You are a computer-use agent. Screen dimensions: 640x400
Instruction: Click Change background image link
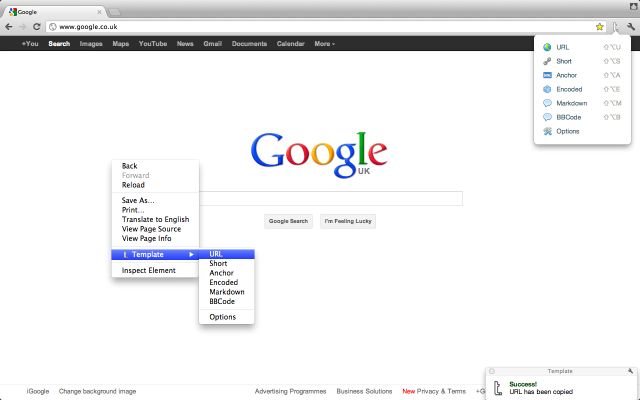(97, 391)
